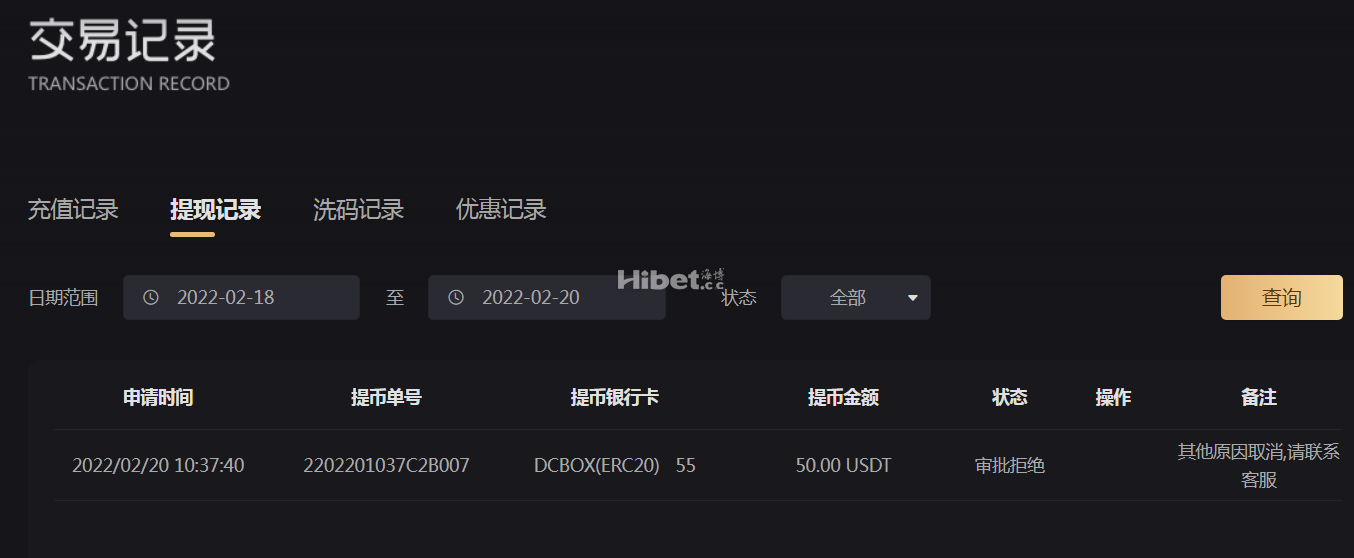Click the 申请时间 column header
The width and height of the screenshot is (1354, 558).
(158, 398)
